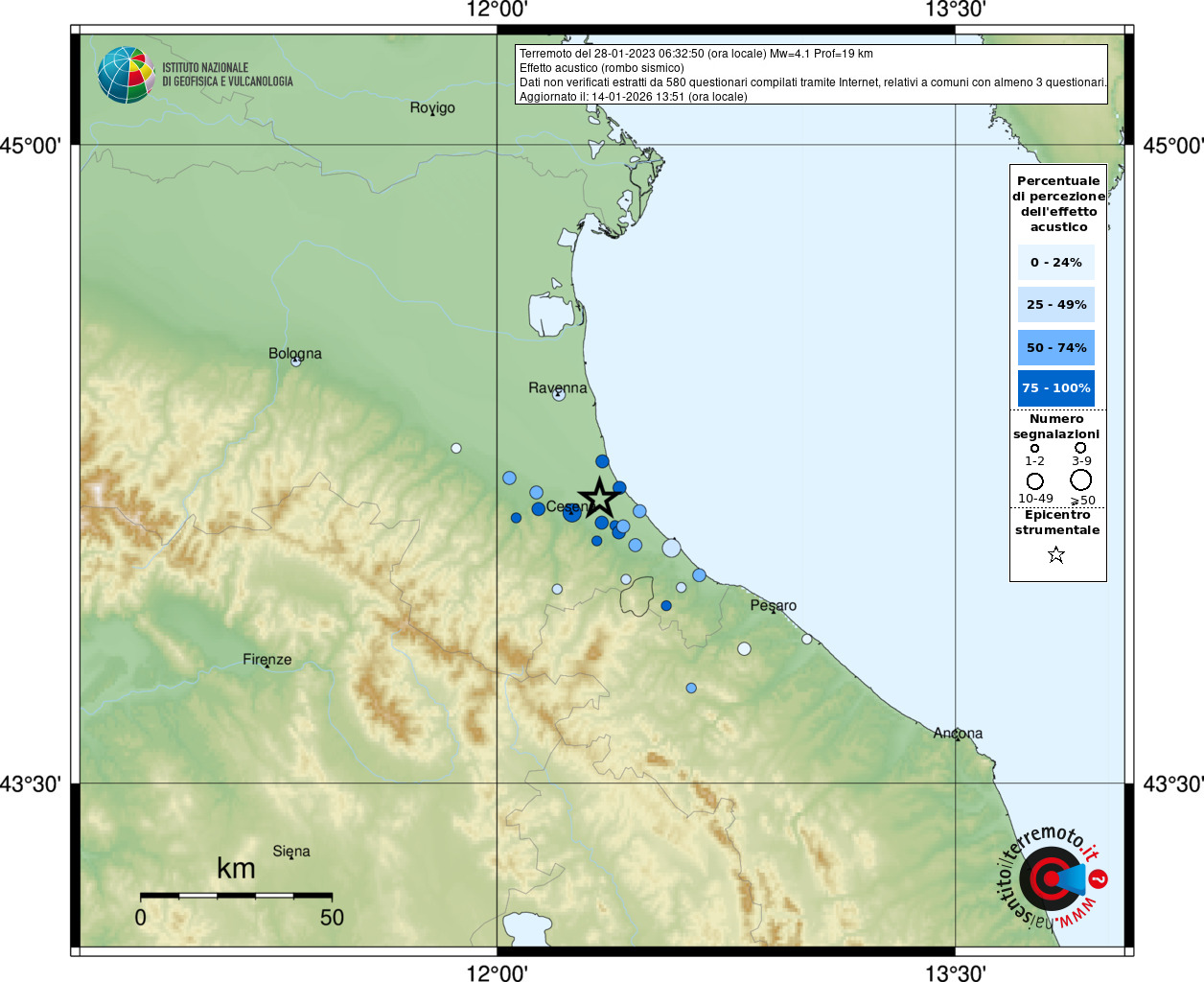Image resolution: width=1204 pixels, height=982 pixels.
Task: Click the Bologna city marker
Action: click(296, 361)
